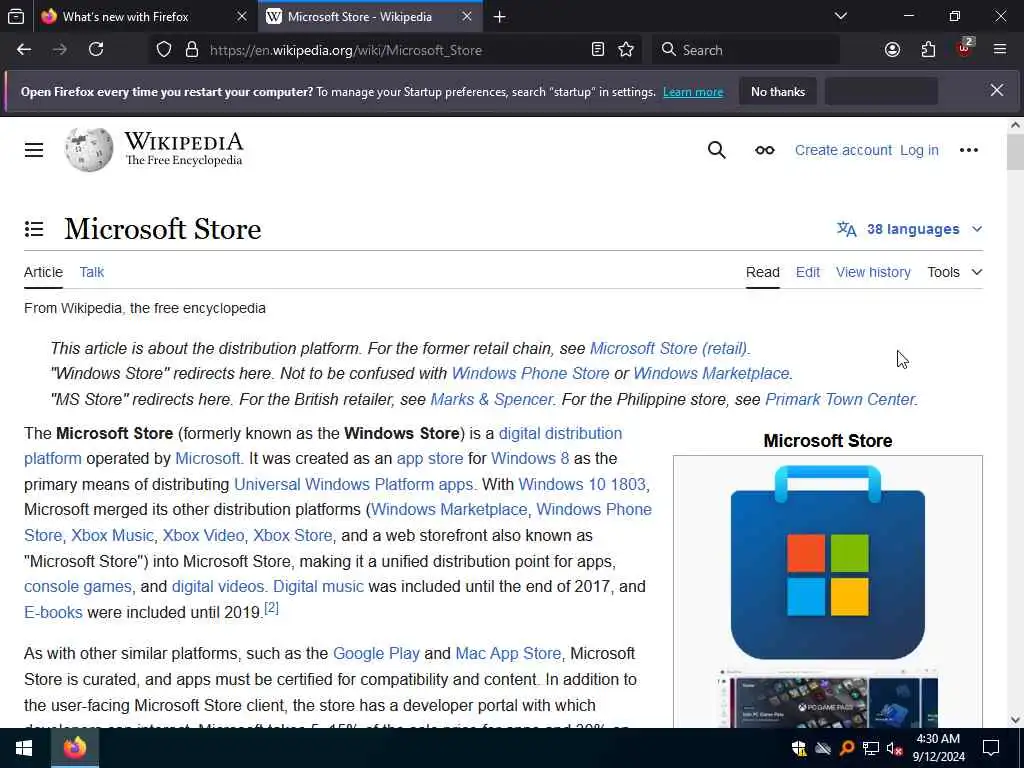Open Windows Security tray icon

pos(798,748)
